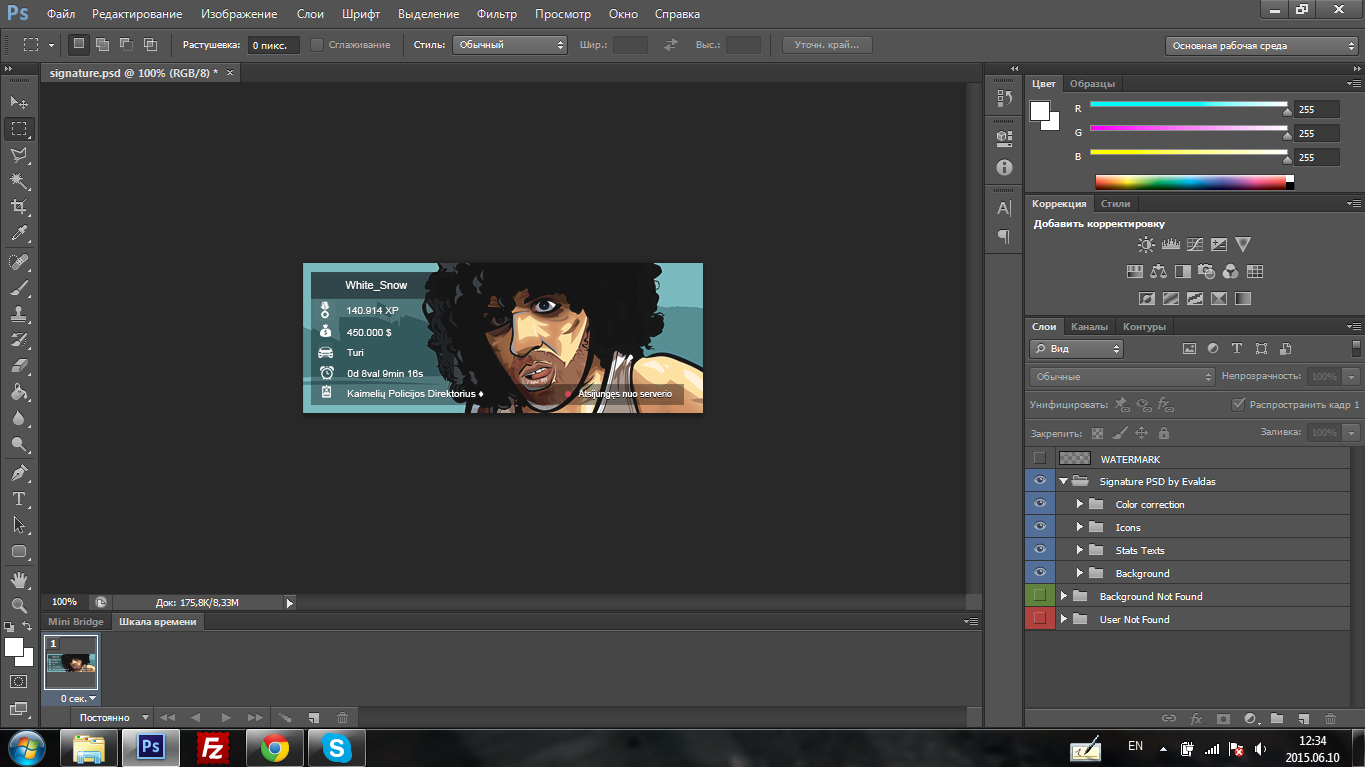Viewport: 1365px width, 767px height.
Task: Show the User Not Found group
Action: 1040,619
